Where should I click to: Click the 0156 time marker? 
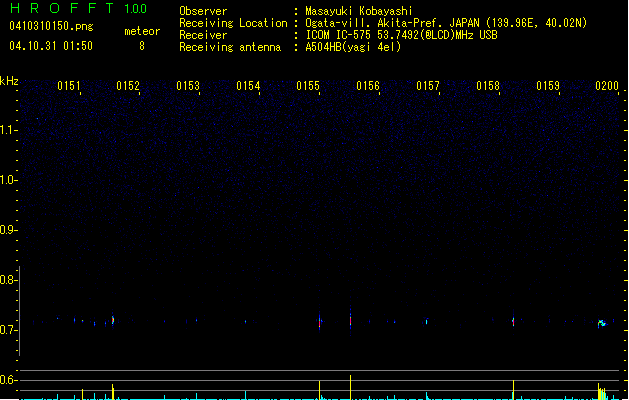coord(368,86)
